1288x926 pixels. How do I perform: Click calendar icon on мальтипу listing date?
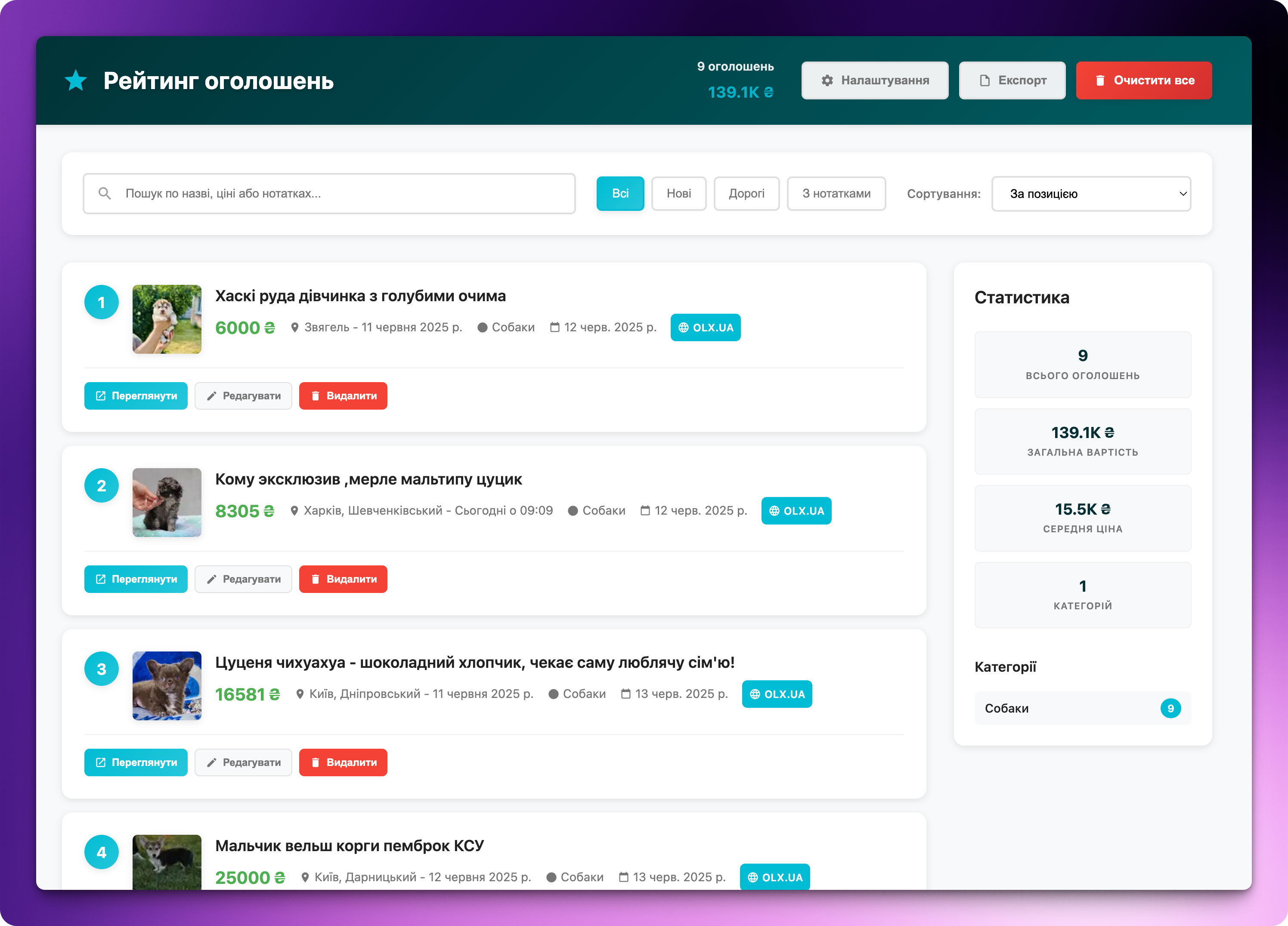coord(645,511)
